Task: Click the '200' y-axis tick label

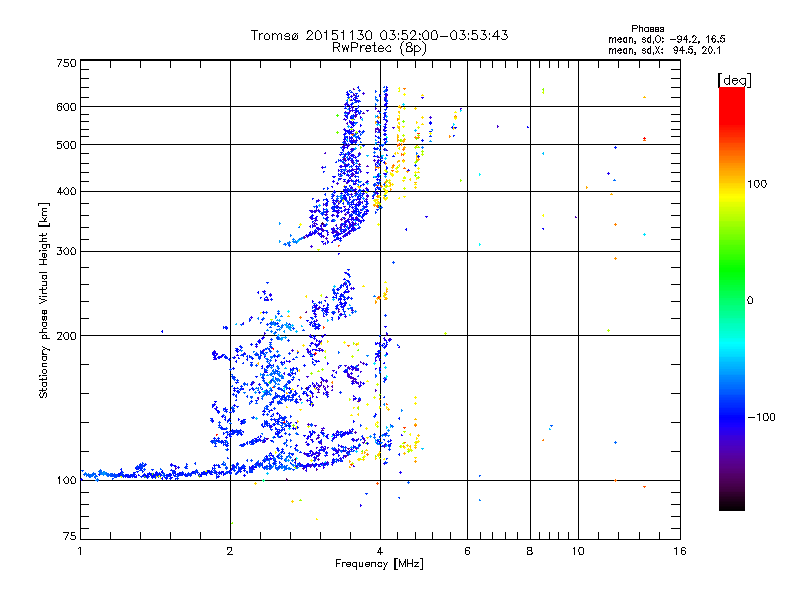Action: pyautogui.click(x=66, y=336)
